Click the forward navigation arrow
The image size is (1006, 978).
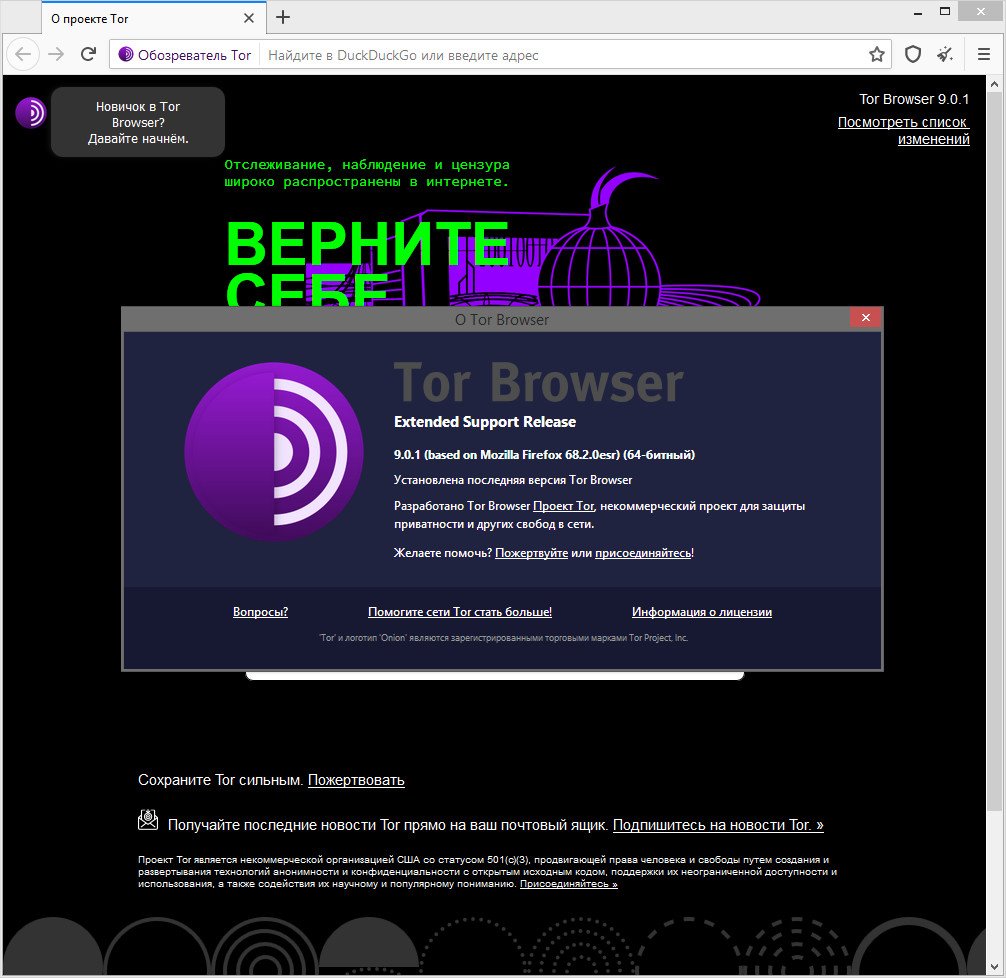56,54
